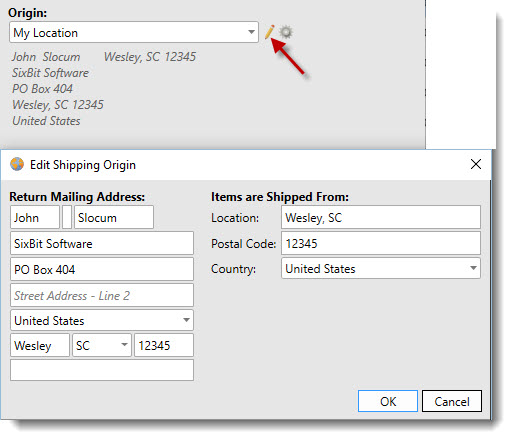Click the Postal Code field
513x441 pixels.
[381, 243]
